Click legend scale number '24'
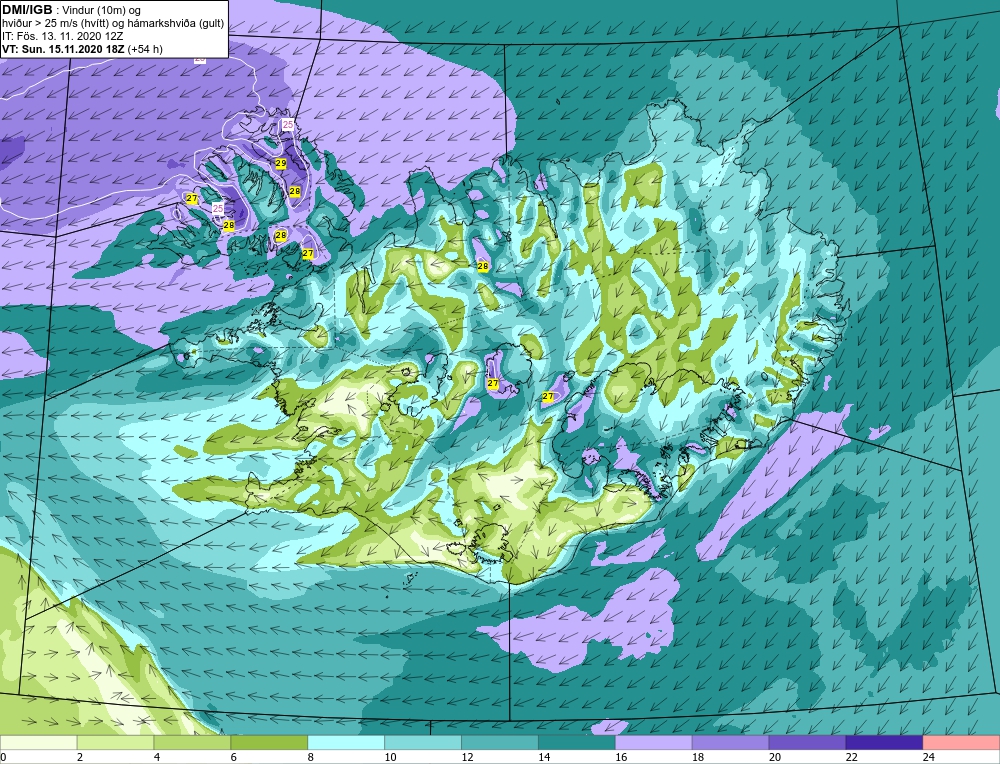Image resolution: width=1000 pixels, height=764 pixels. [x=929, y=757]
